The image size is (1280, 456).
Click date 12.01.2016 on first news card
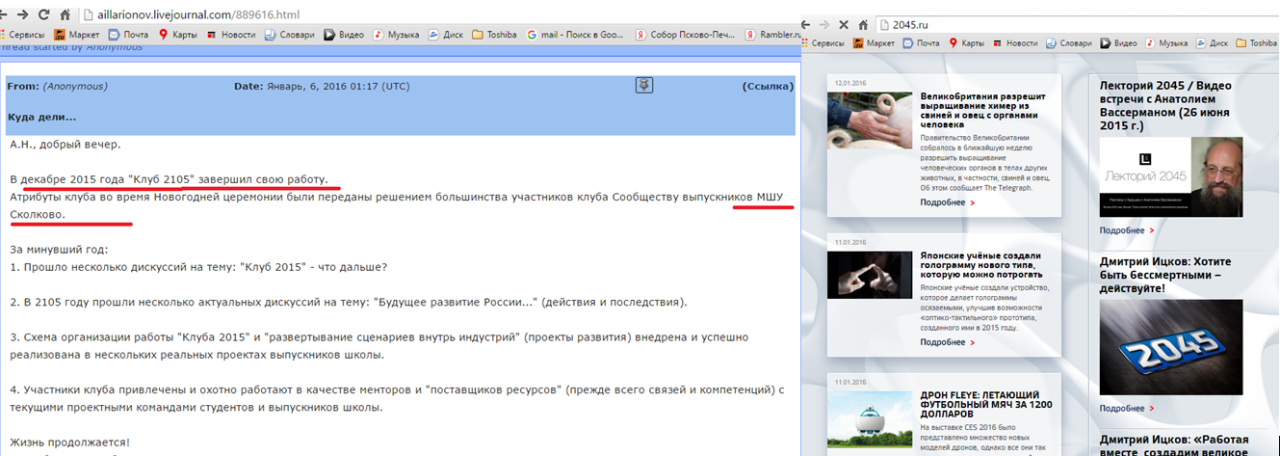point(849,83)
